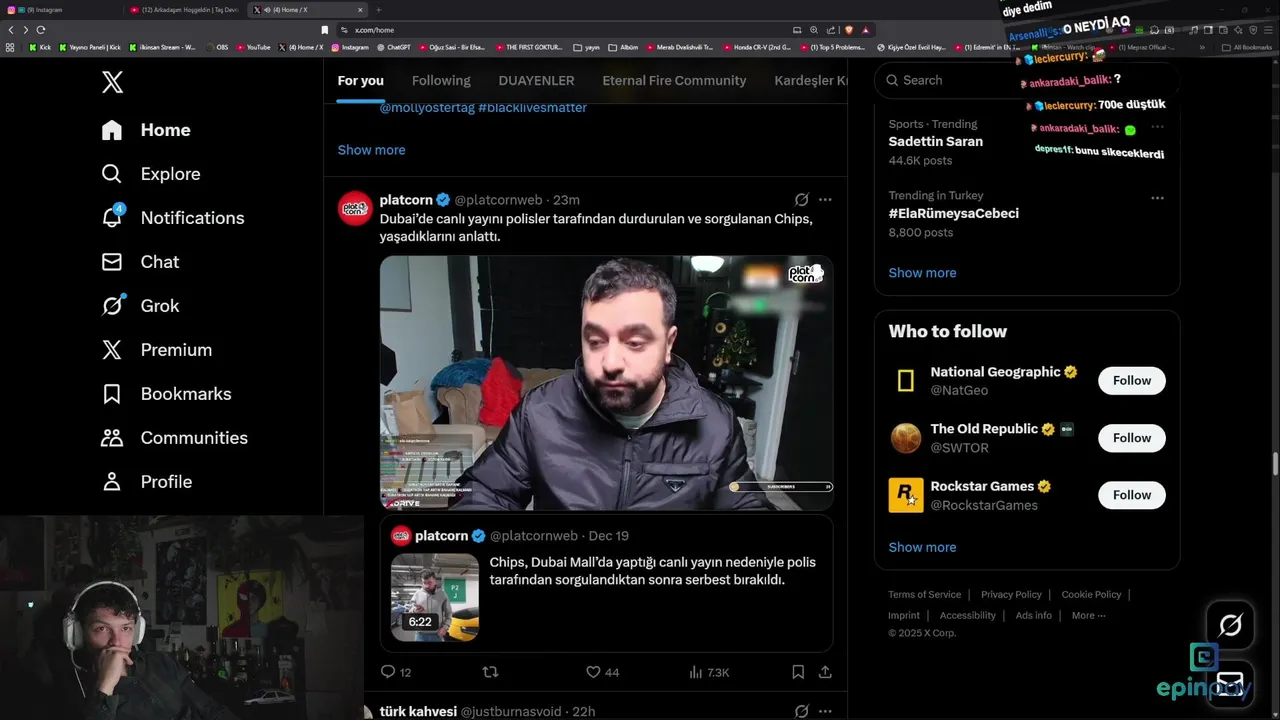The image size is (1280, 720).
Task: Open the Kick bookmark in bookmarks bar
Action: pos(39,47)
